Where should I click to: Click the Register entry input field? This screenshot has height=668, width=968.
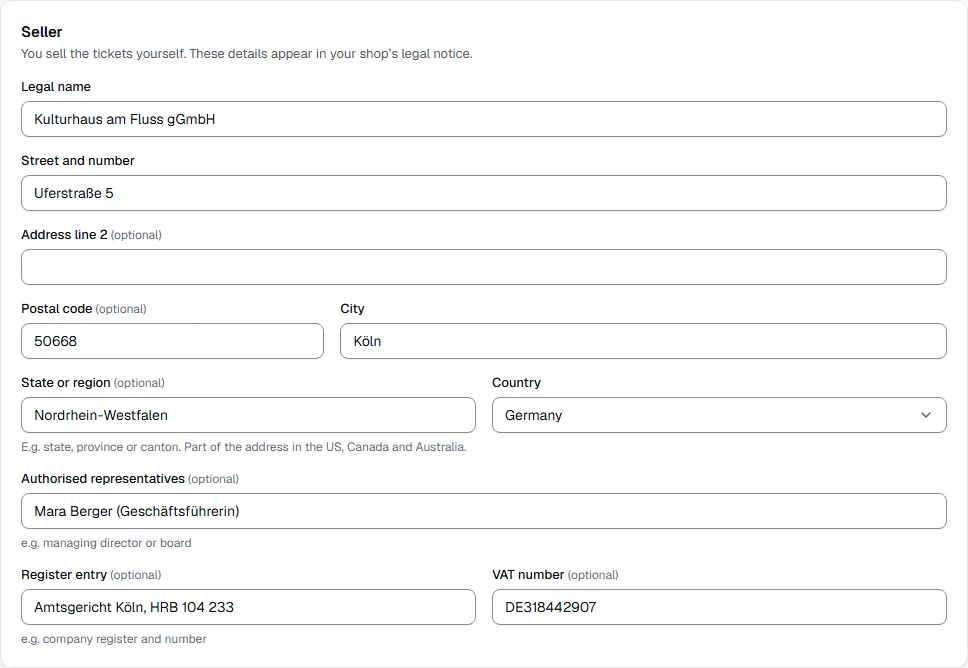(x=248, y=607)
